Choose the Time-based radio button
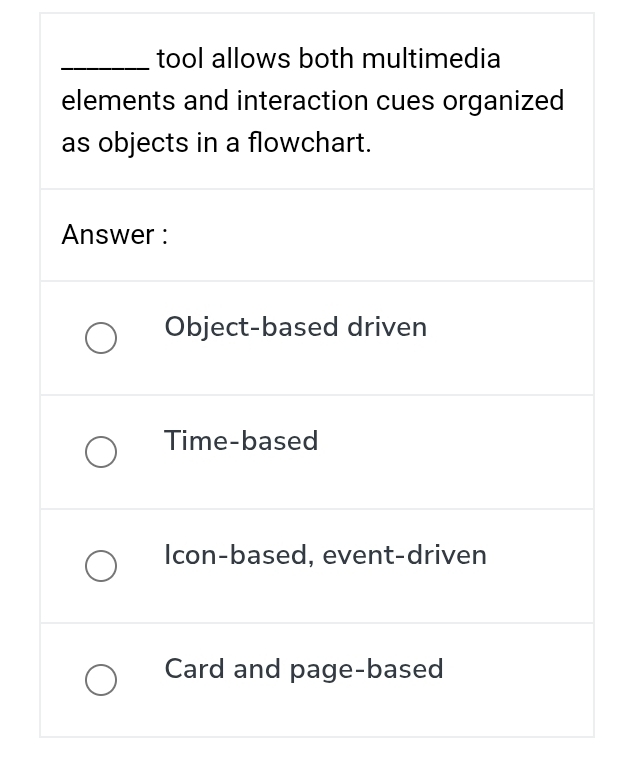 pyautogui.click(x=100, y=452)
